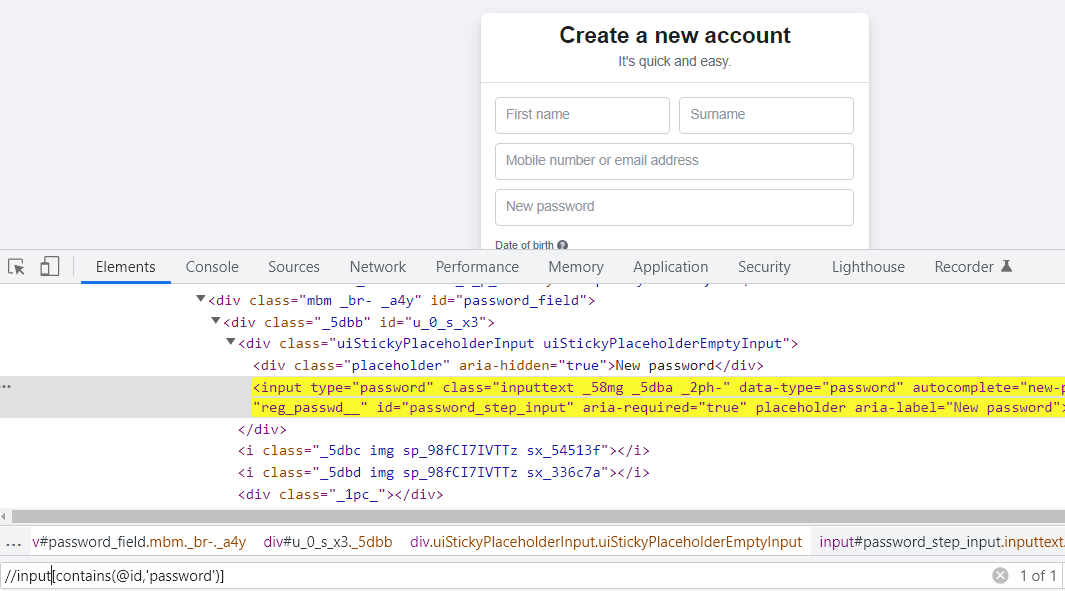Open the row actions ellipsis beside the highlighted input
The width and height of the screenshot is (1065, 591).
click(6, 387)
